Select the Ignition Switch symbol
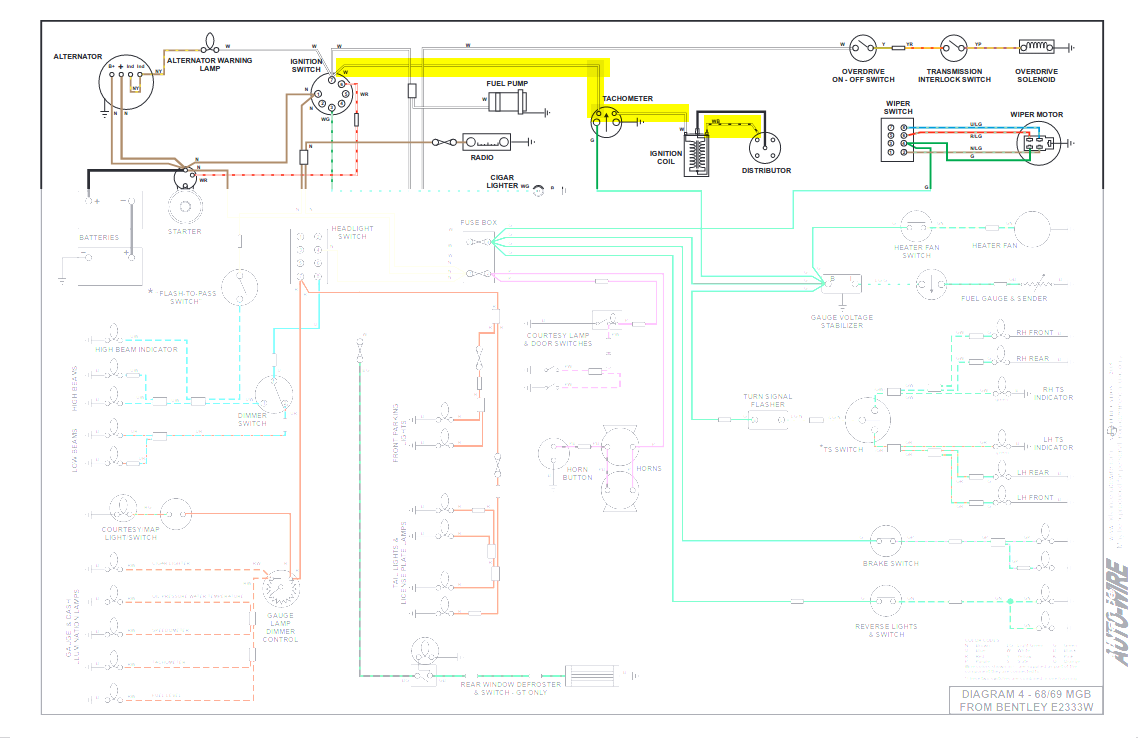The image size is (1138, 738). (332, 95)
